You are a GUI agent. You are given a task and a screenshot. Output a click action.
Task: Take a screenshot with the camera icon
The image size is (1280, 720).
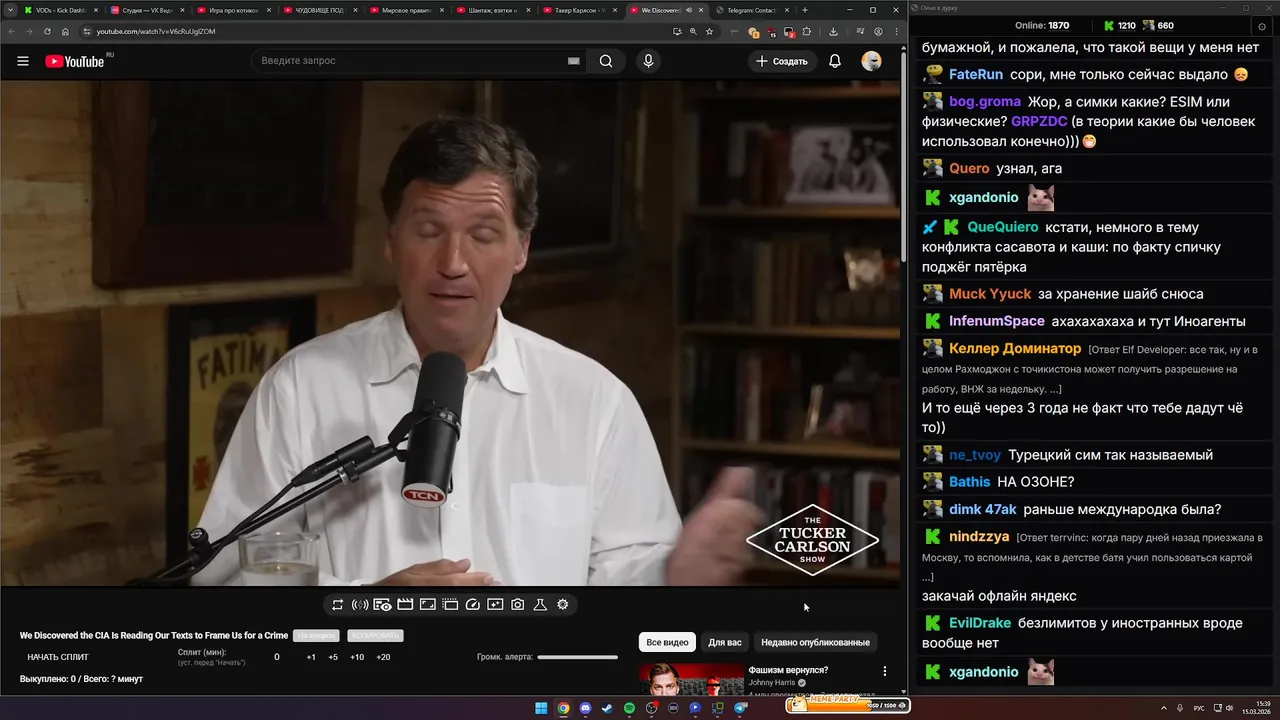tap(518, 605)
